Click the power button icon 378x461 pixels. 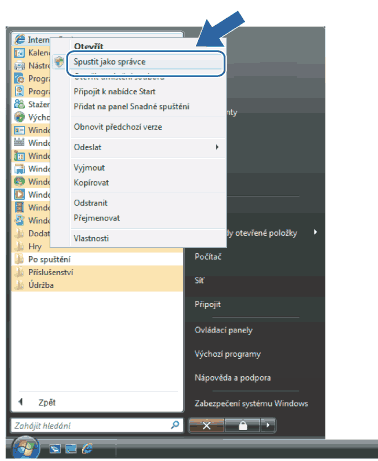pyautogui.click(x=207, y=425)
